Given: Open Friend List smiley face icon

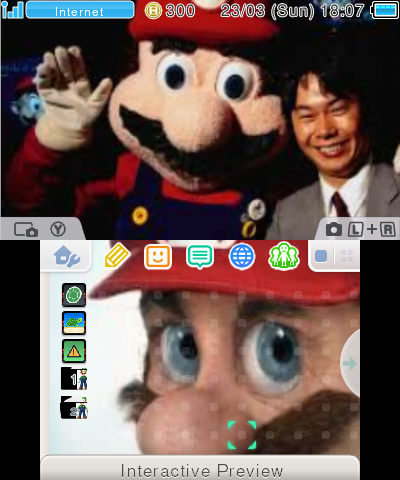Looking at the screenshot, I should (x=158, y=256).
